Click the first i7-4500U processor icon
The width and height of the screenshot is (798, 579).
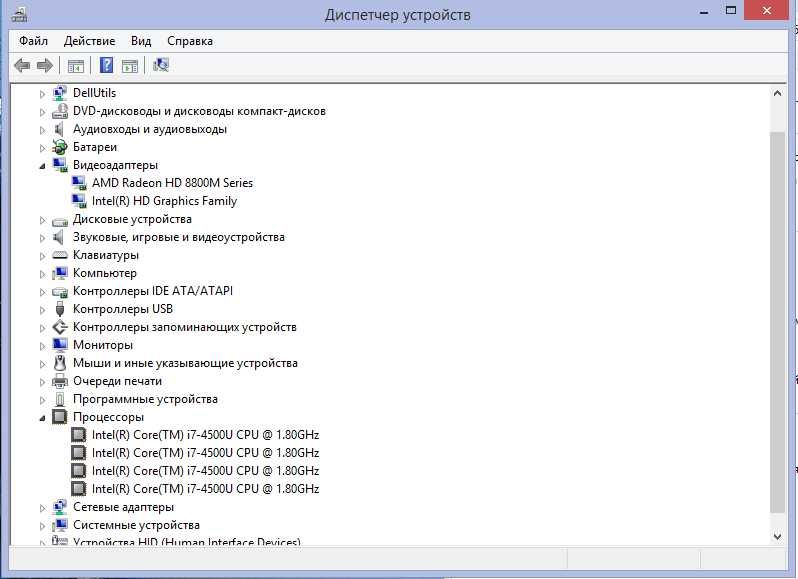pyautogui.click(x=78, y=435)
